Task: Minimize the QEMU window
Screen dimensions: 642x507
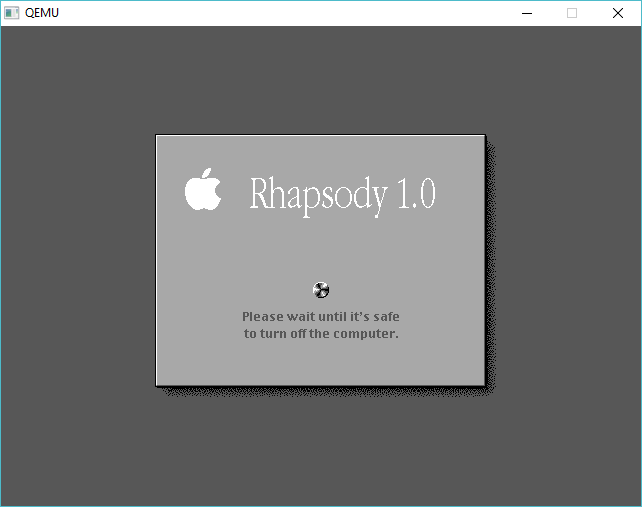Action: (527, 13)
